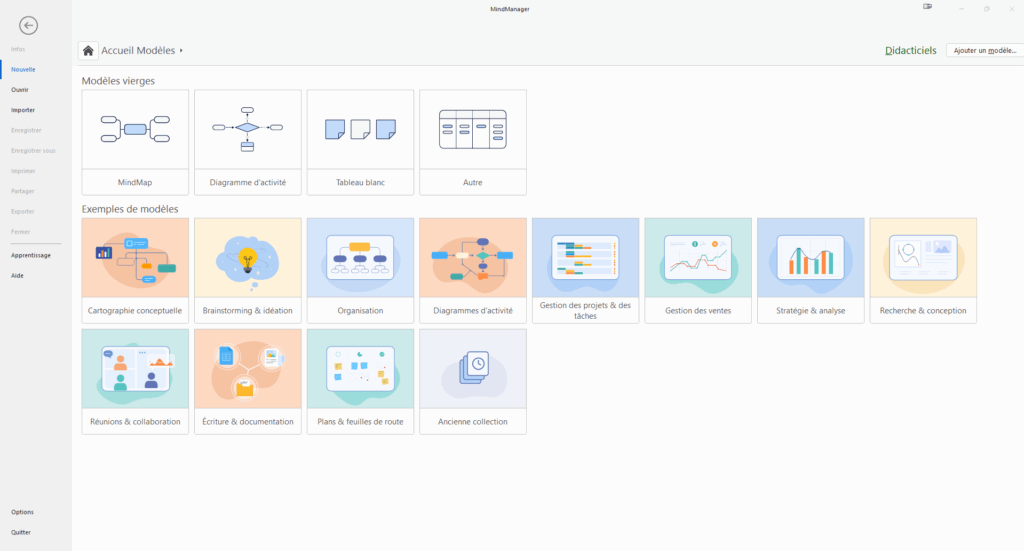The height and width of the screenshot is (551, 1024).
Task: Select the MindMap blank template icon
Action: pos(135,129)
